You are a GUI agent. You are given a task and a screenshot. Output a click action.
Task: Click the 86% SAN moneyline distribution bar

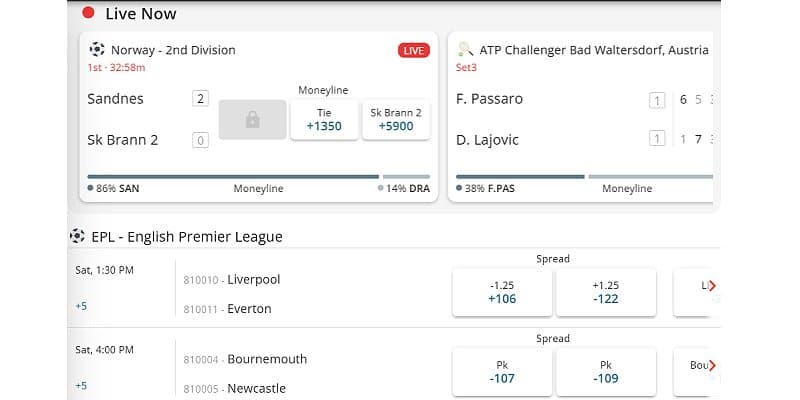pyautogui.click(x=232, y=177)
